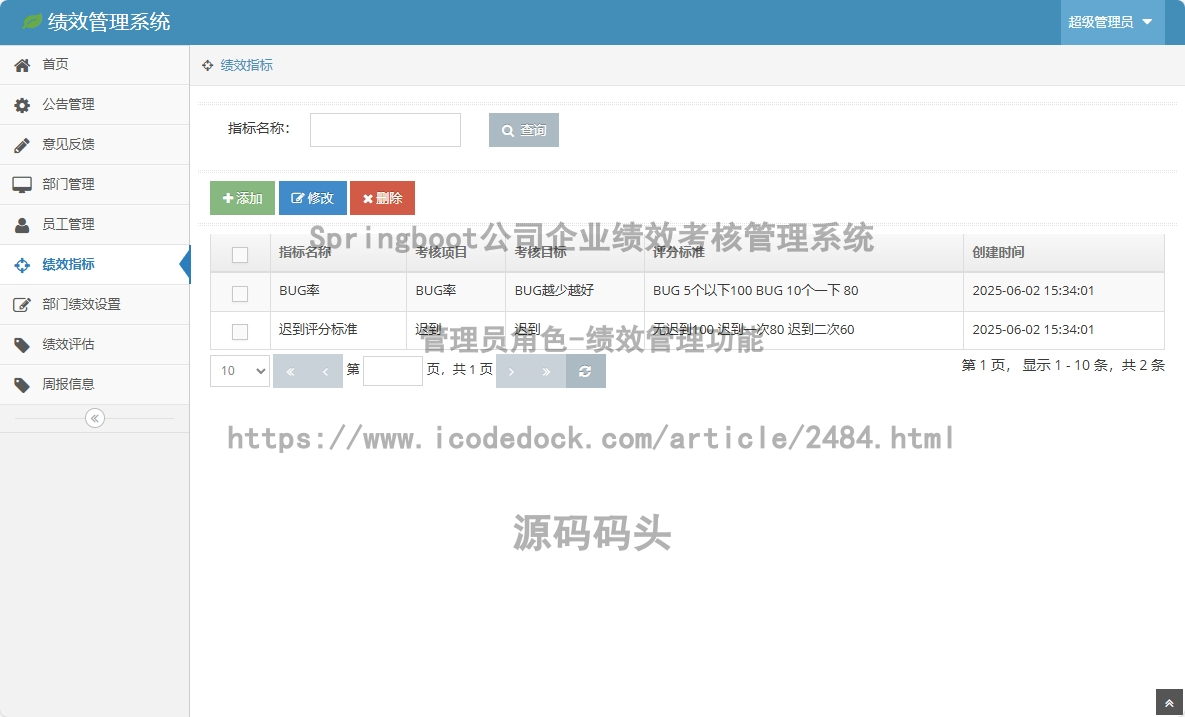
Task: Click the 指标名称 column header
Action: tap(339, 253)
